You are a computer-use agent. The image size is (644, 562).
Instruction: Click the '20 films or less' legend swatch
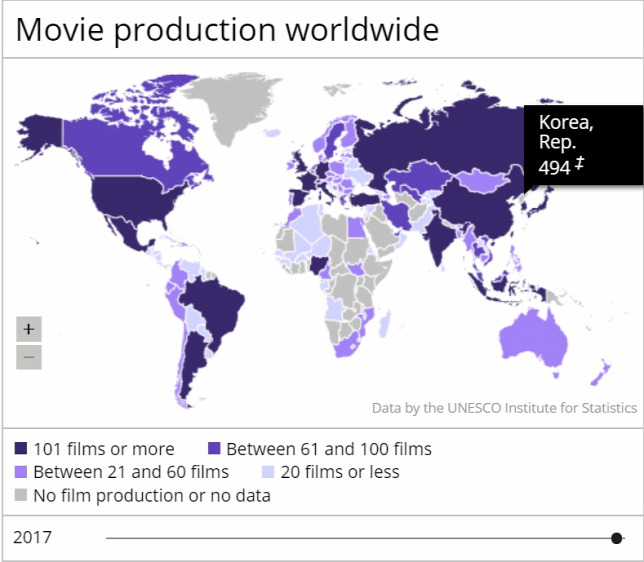[268, 472]
